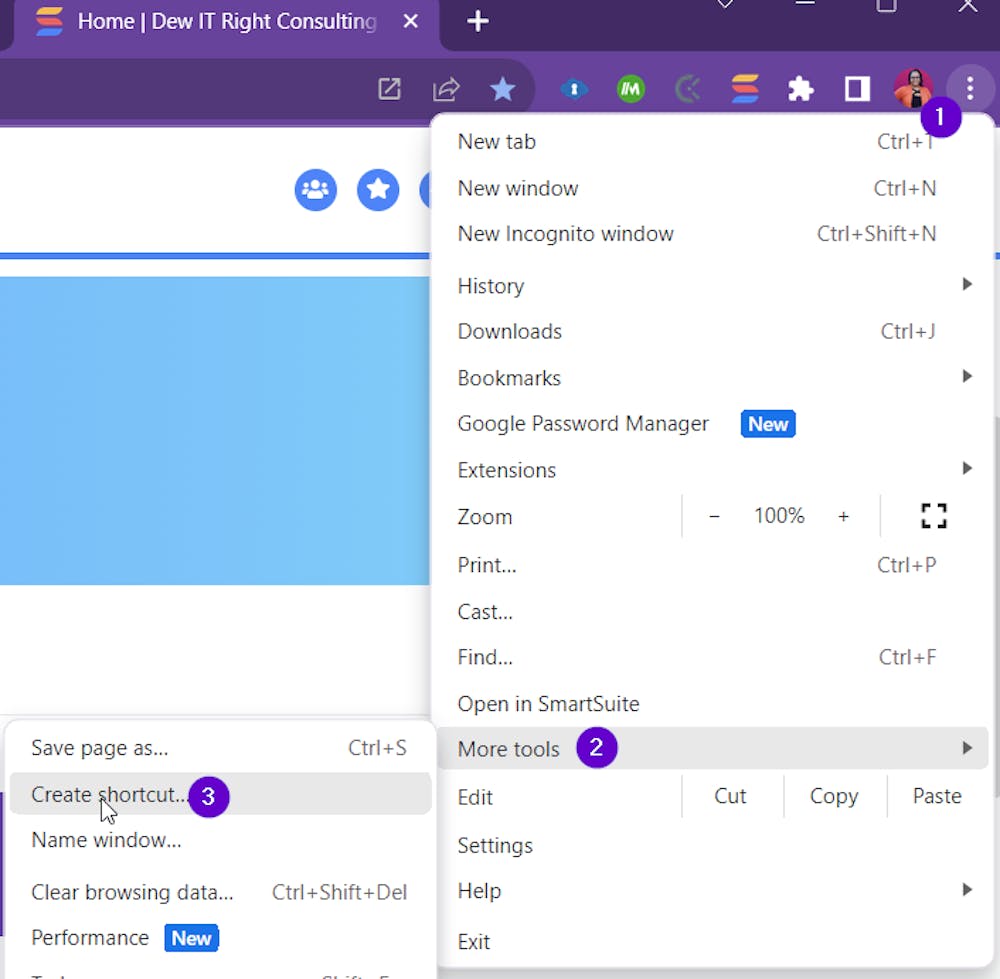Enter full screen mode from the Zoom row

point(933,515)
